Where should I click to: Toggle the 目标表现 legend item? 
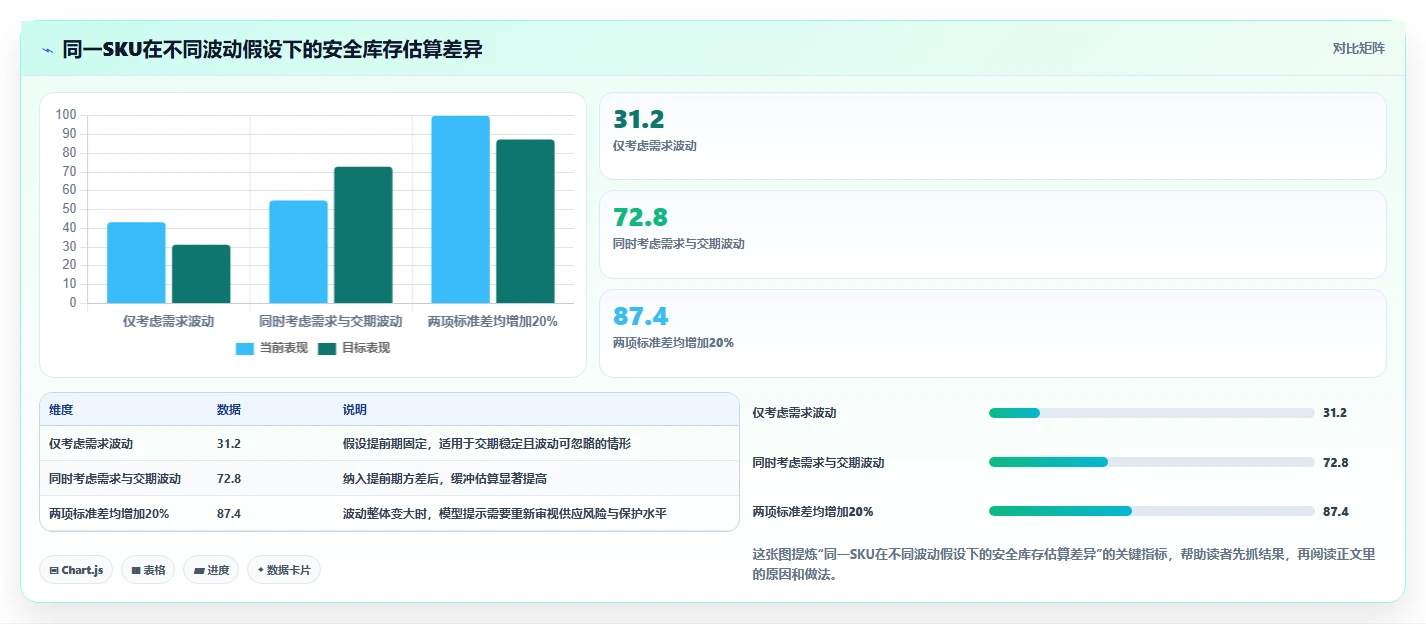coord(354,348)
